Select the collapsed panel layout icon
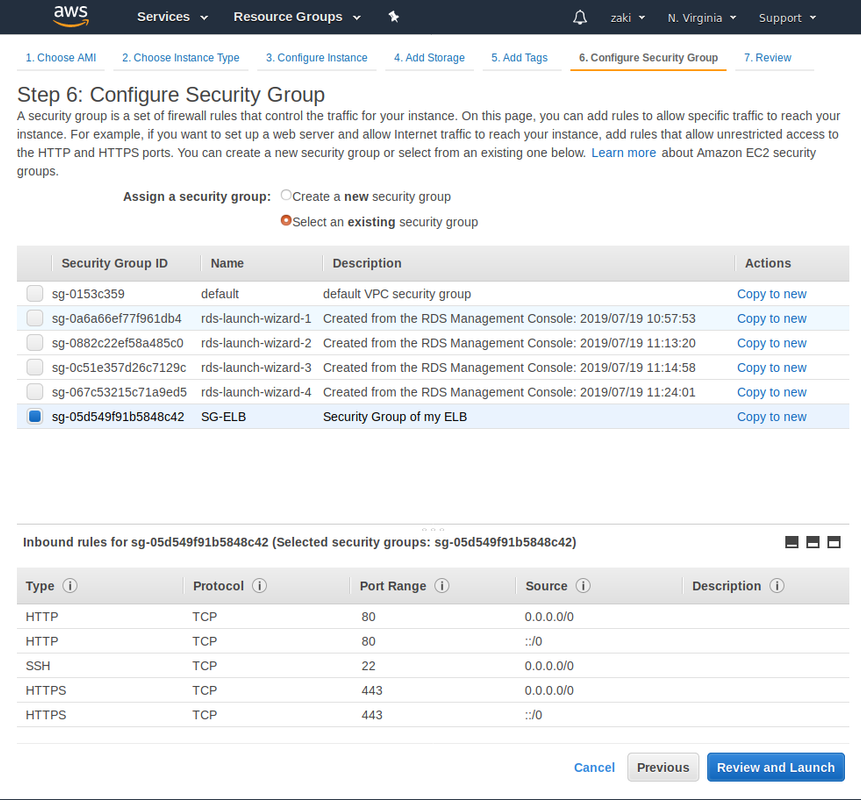Viewport: 861px width, 800px height. pos(793,541)
